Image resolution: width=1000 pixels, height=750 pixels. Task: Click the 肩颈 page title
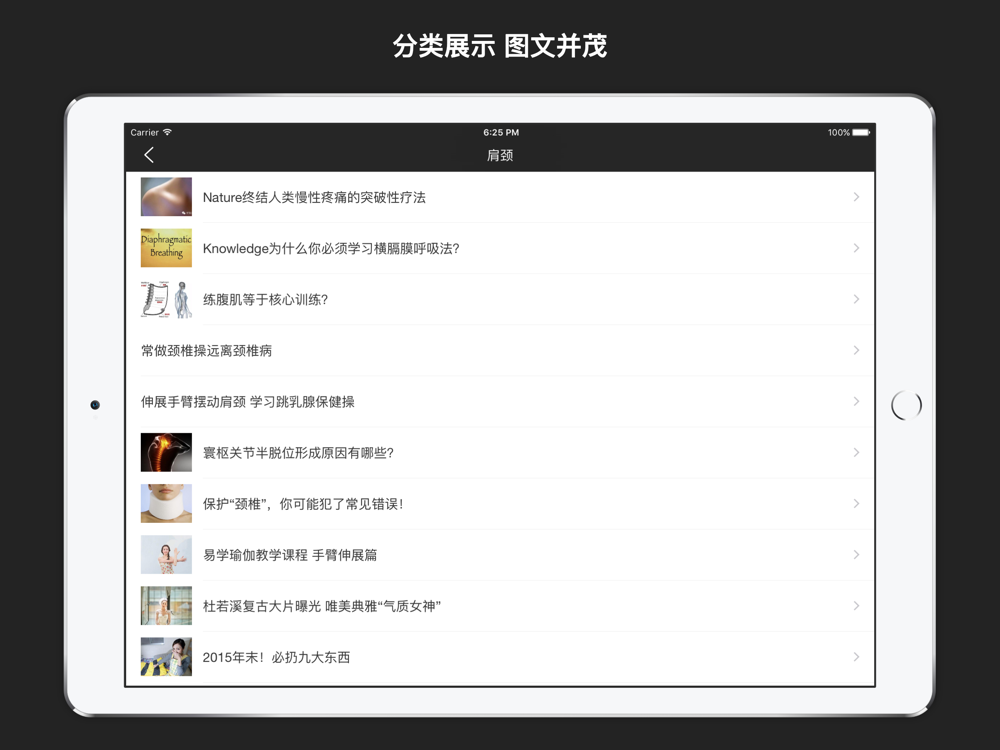(x=500, y=155)
